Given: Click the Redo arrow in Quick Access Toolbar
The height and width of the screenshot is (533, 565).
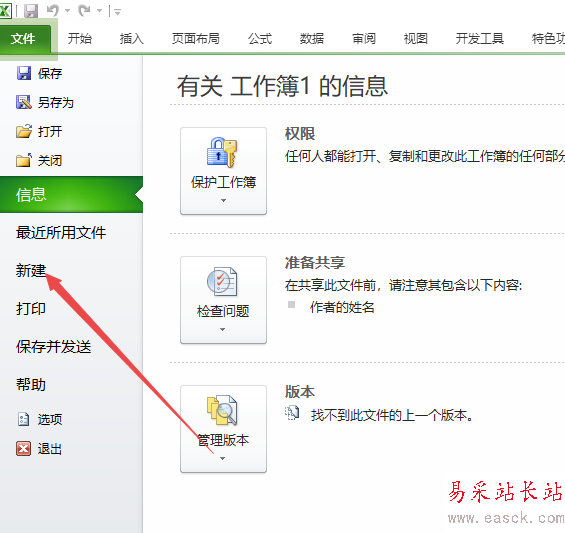Looking at the screenshot, I should [x=84, y=10].
